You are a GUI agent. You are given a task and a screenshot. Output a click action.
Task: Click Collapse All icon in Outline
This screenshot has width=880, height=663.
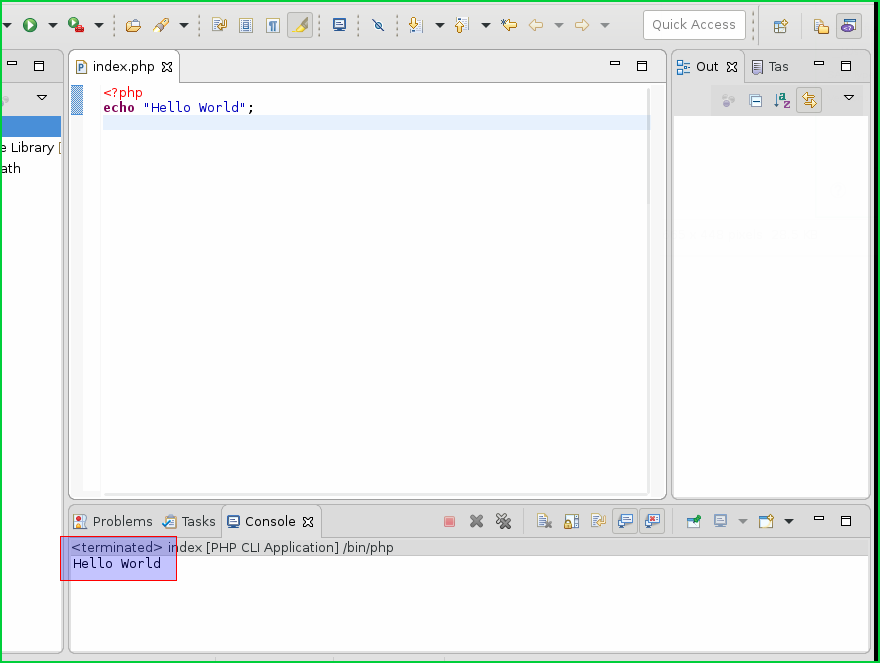tap(755, 100)
